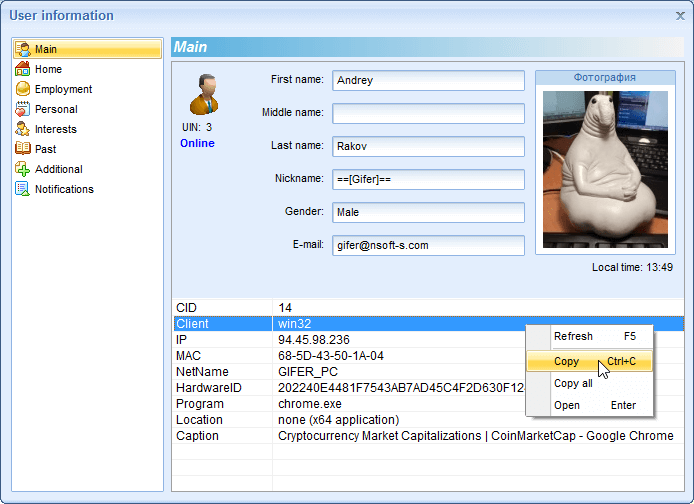Show the Additional section label
Screen dimensions: 694x504
(59, 169)
